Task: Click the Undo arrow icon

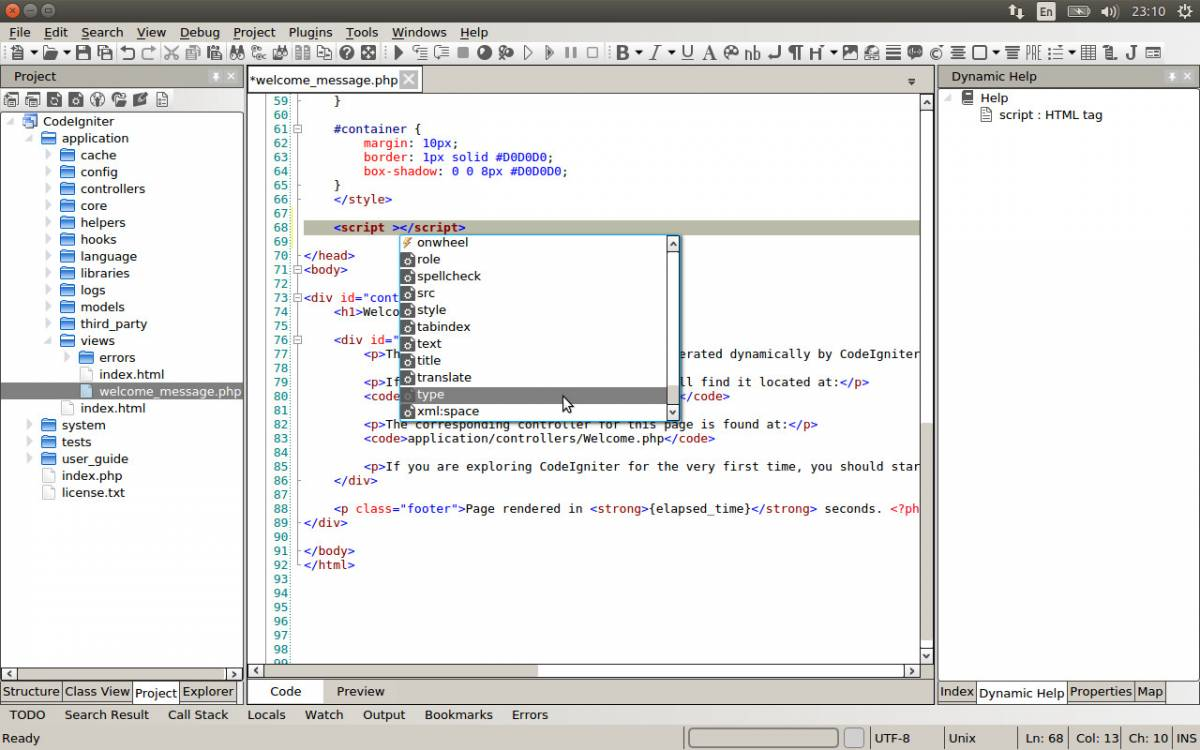Action: [x=128, y=52]
